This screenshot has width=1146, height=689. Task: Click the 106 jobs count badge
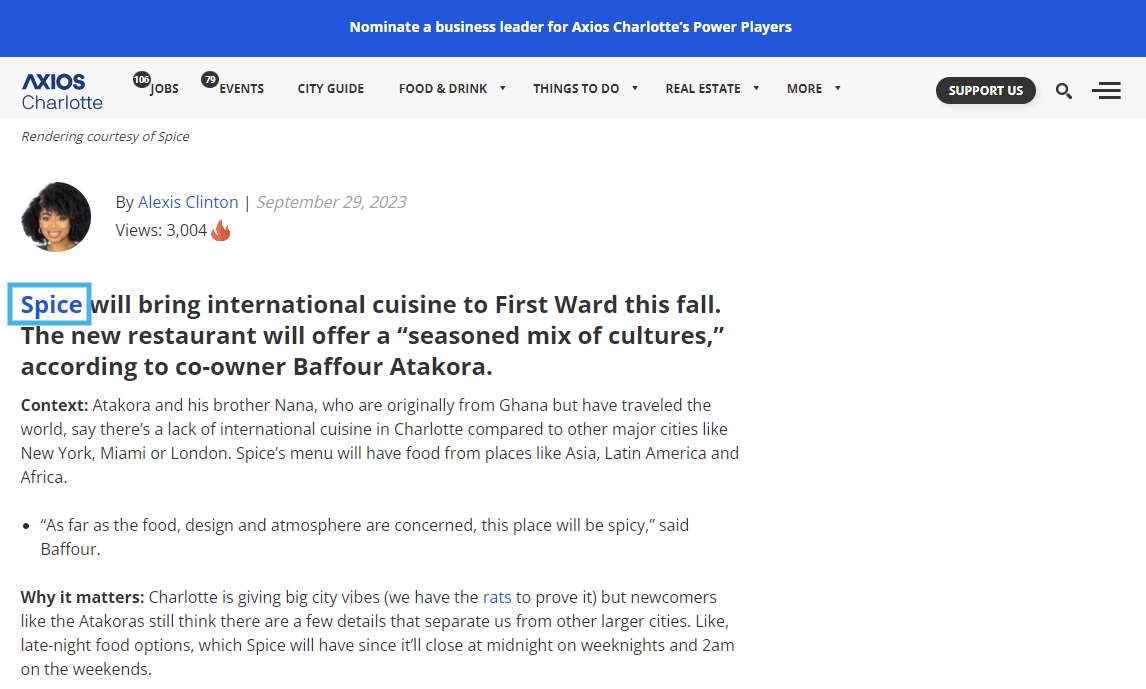point(141,79)
